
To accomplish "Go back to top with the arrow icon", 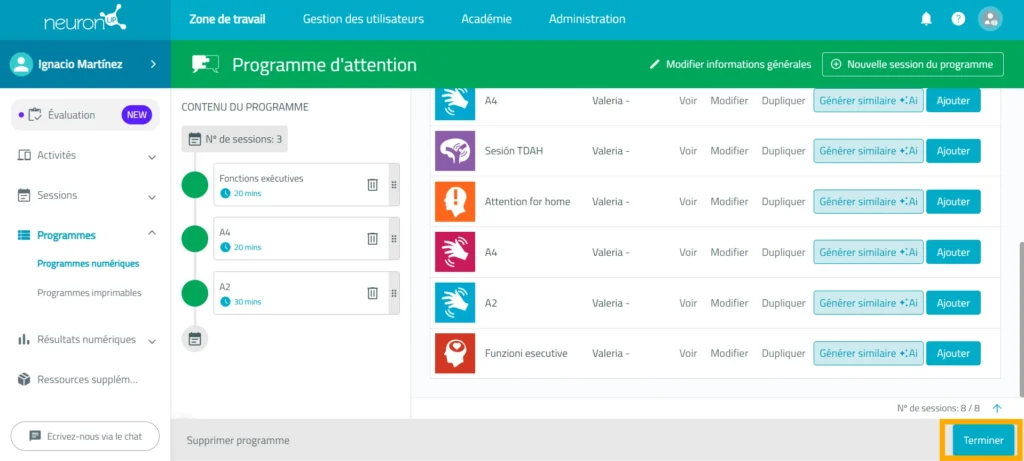I will click(997, 408).
